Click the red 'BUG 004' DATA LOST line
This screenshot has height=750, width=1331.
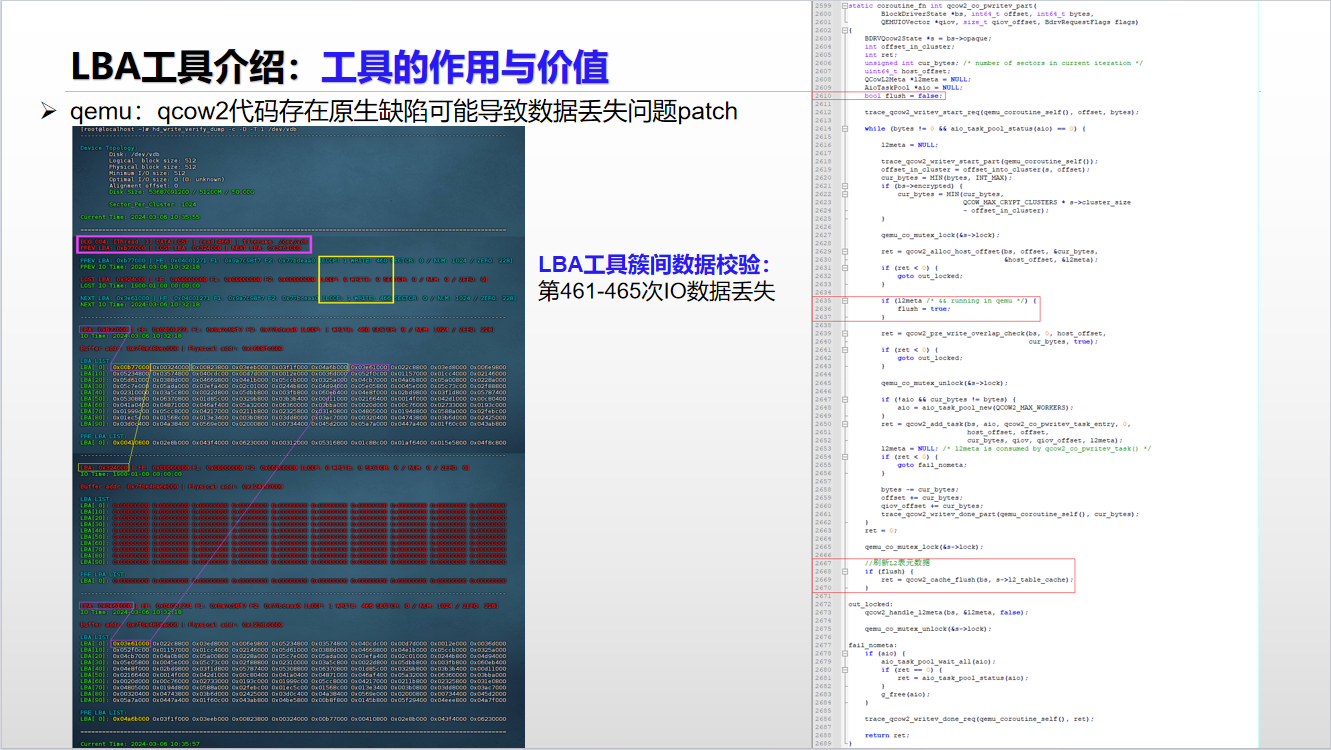point(195,240)
